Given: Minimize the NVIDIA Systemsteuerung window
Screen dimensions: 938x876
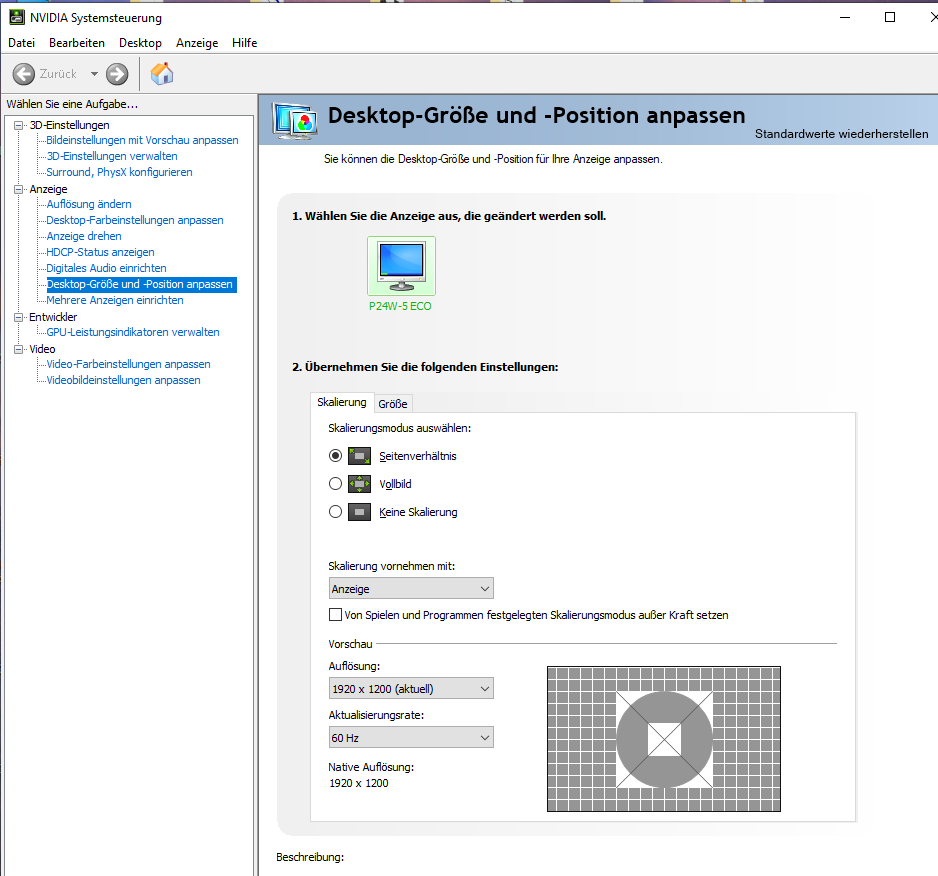Looking at the screenshot, I should pyautogui.click(x=845, y=17).
